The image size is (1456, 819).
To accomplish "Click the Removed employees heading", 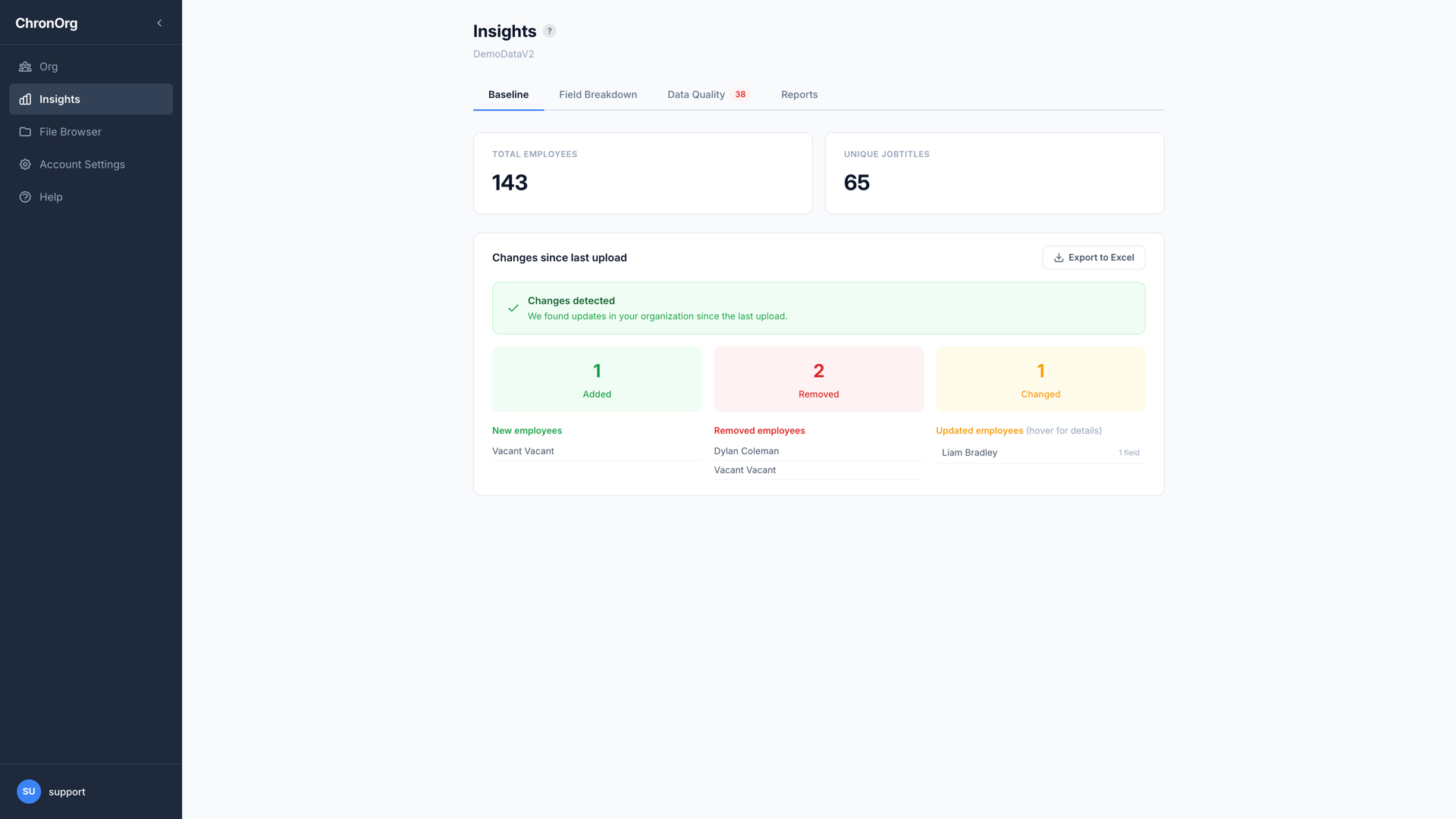I will [759, 431].
